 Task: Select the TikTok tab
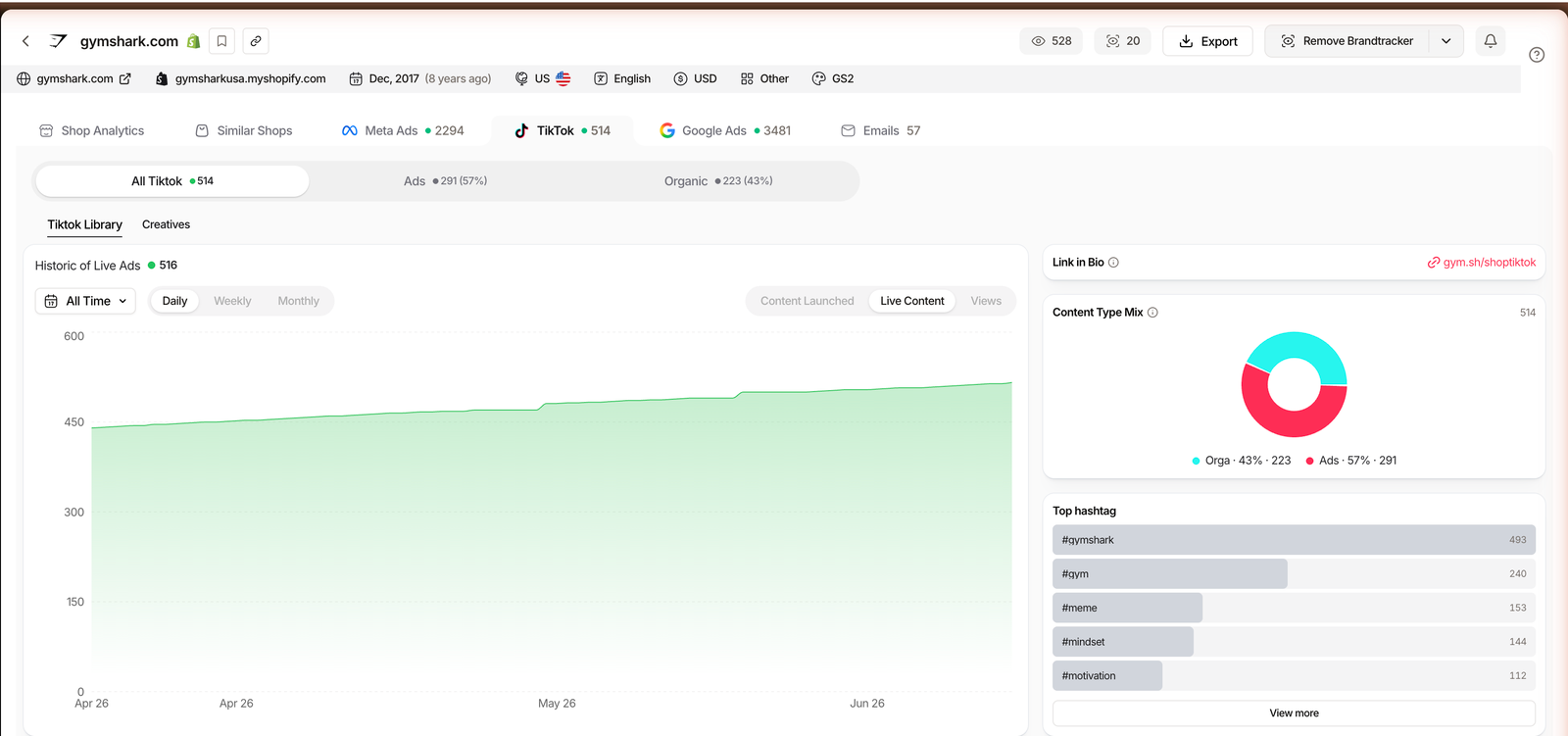pyautogui.click(x=563, y=130)
